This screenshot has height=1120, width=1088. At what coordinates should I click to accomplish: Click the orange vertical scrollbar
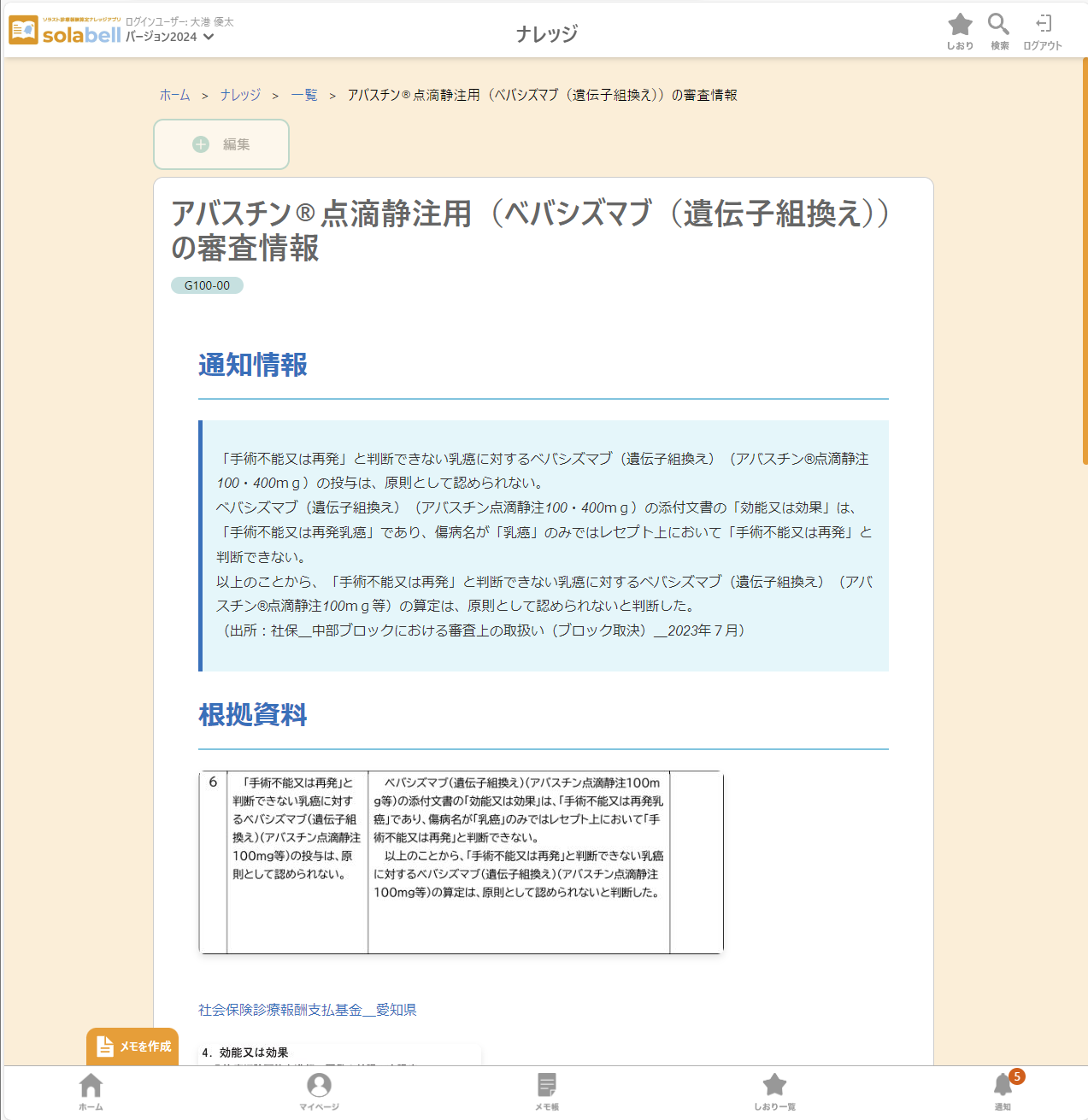1085,256
